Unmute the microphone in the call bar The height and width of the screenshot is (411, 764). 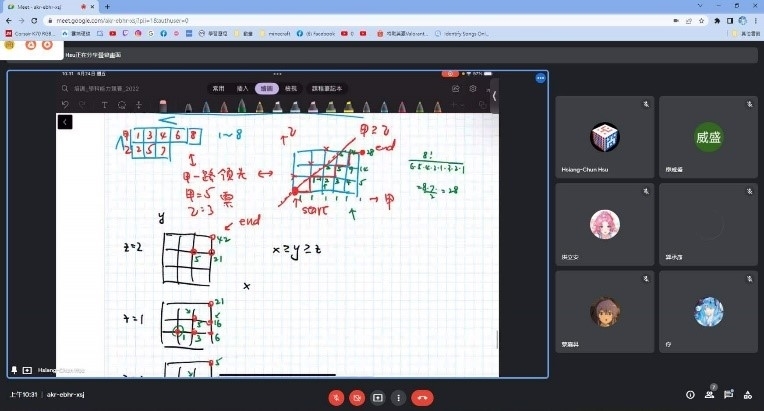(x=337, y=397)
